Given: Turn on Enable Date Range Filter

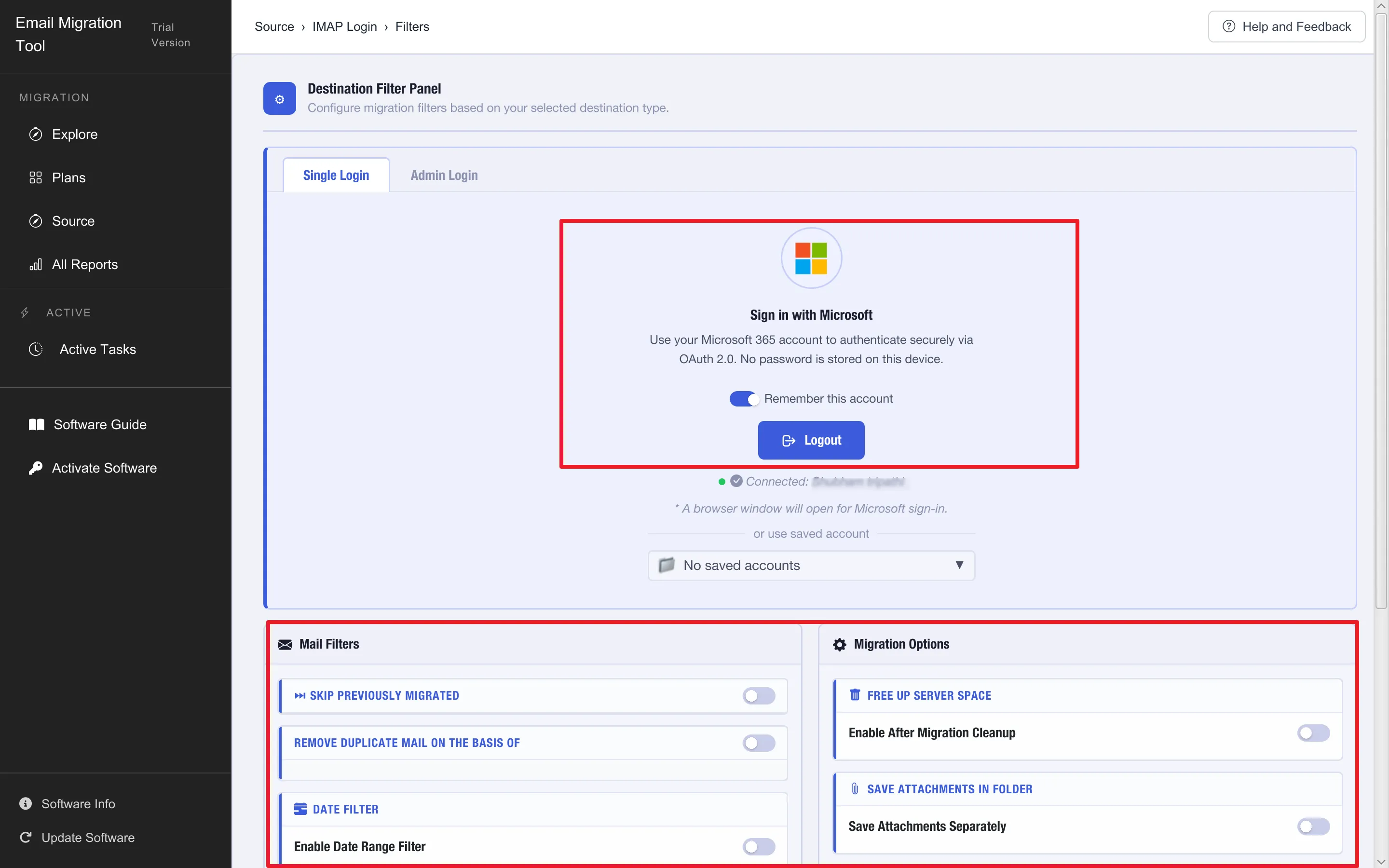Looking at the screenshot, I should point(759,846).
